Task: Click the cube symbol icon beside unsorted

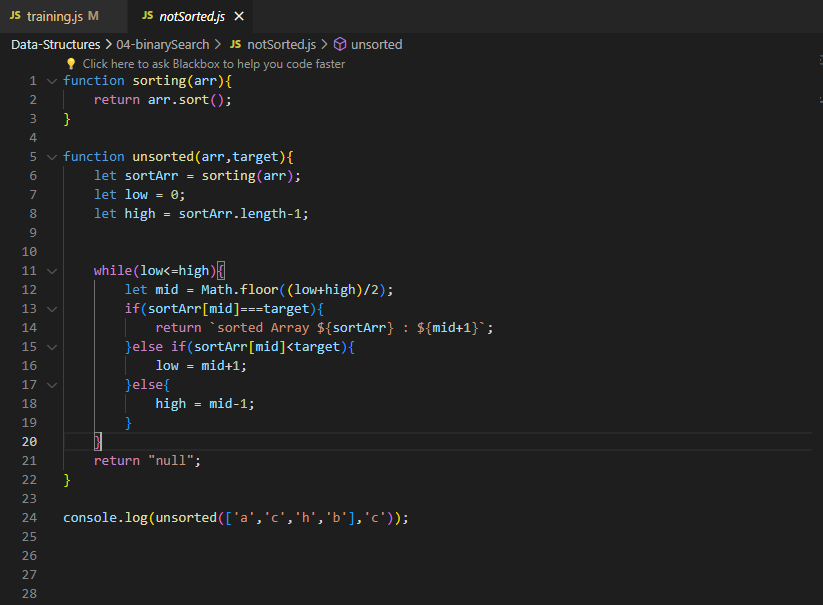Action: pos(340,45)
